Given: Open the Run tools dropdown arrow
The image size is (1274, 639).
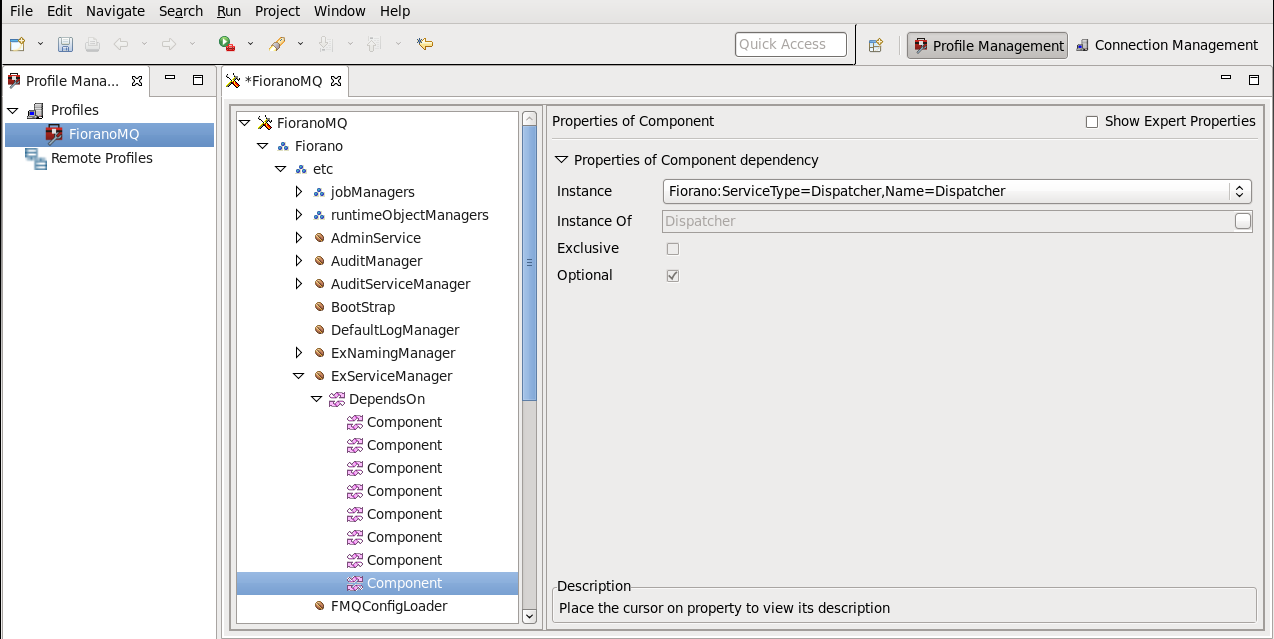Looking at the screenshot, I should tap(250, 44).
